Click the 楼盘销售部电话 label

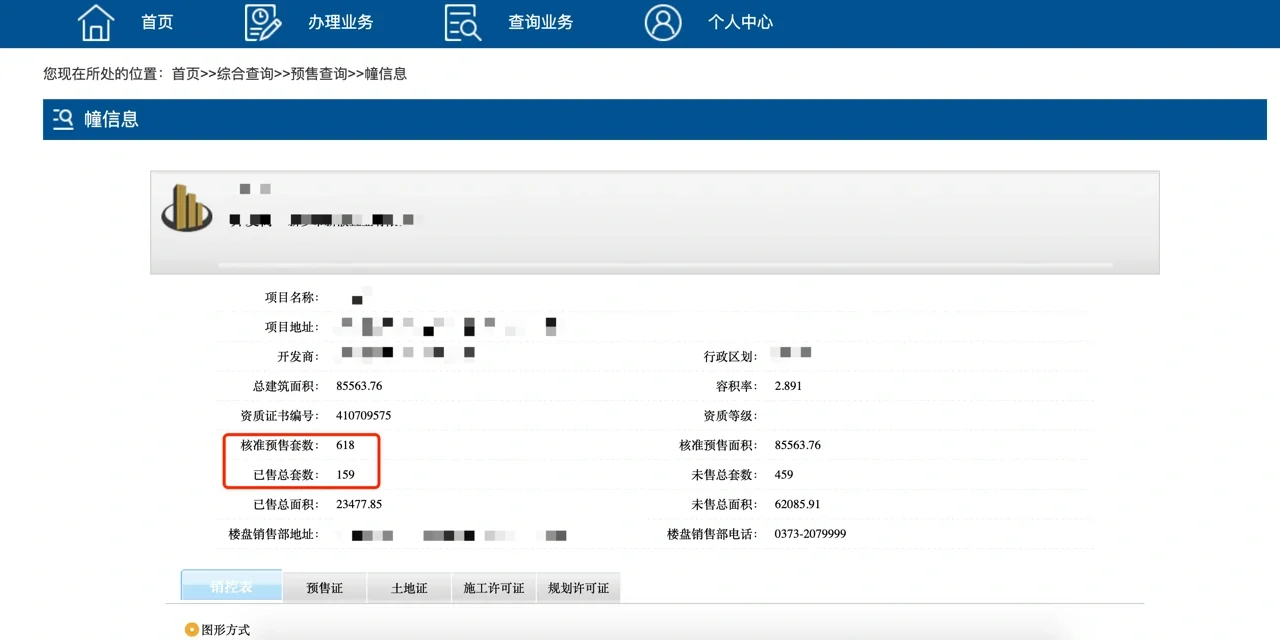click(712, 534)
